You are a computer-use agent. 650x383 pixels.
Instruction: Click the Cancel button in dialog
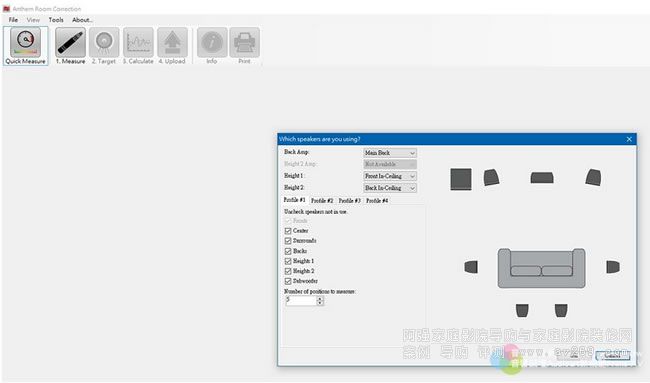point(613,356)
